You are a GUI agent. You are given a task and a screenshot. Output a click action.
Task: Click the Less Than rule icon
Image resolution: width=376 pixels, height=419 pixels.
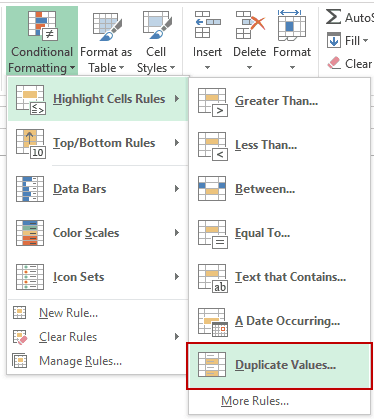[x=213, y=146]
